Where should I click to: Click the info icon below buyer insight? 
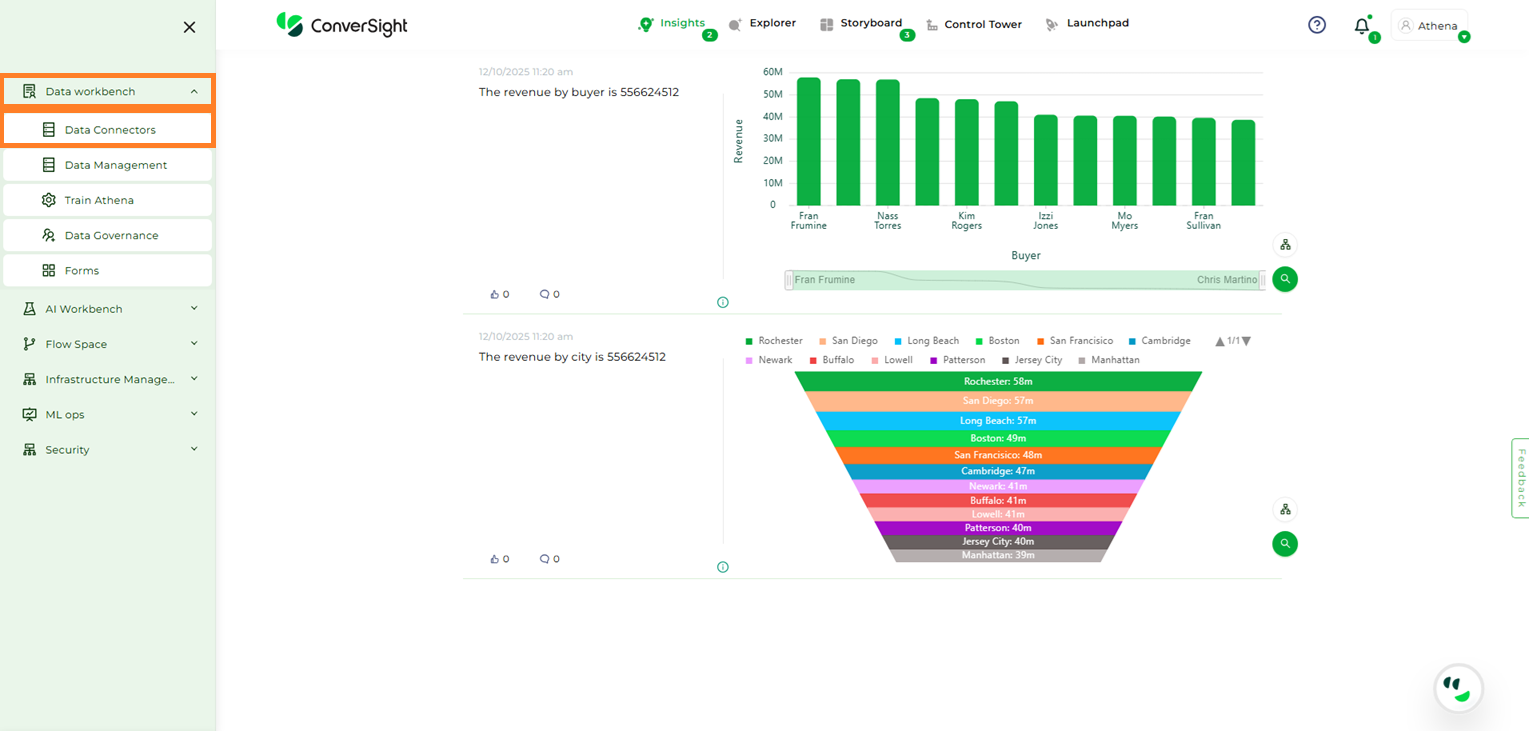(723, 302)
